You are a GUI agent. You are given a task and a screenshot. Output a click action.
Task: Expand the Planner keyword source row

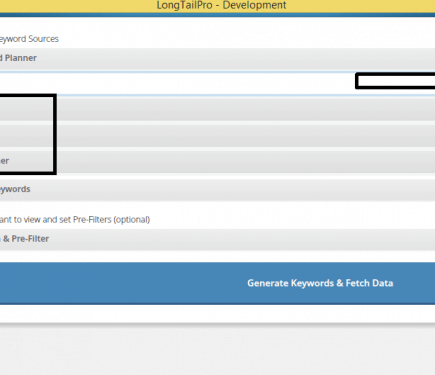tap(217, 58)
